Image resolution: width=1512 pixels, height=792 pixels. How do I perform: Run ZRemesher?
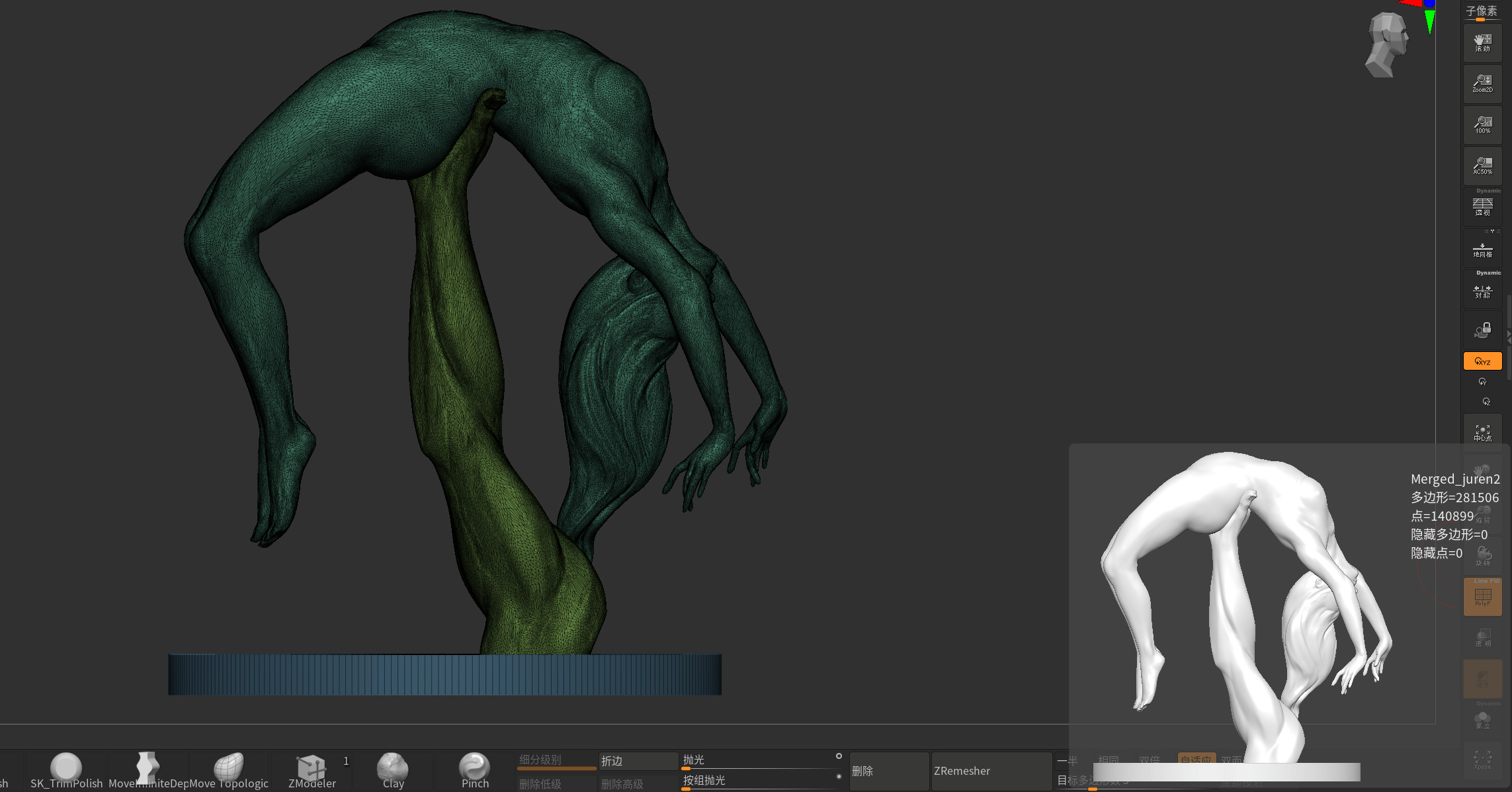[991, 771]
